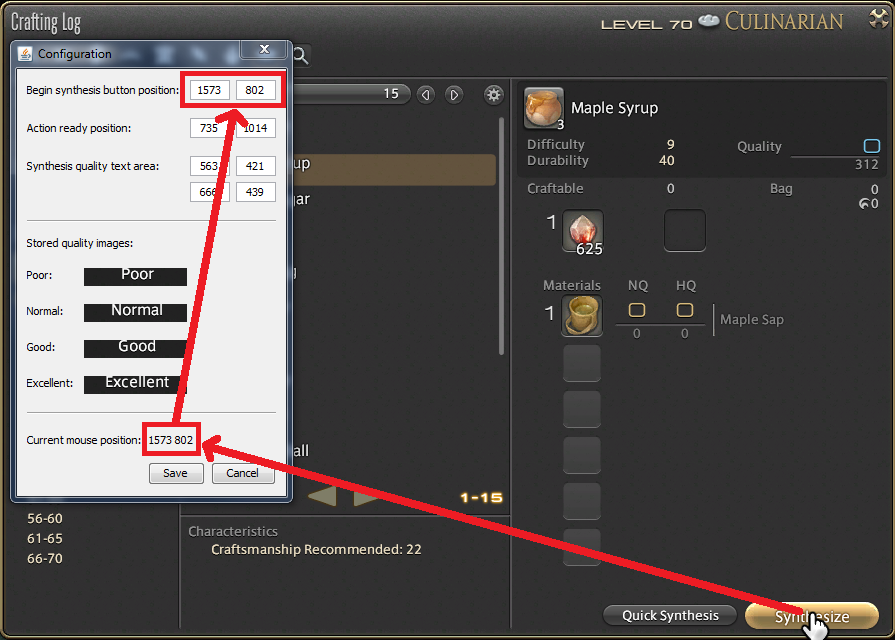The height and width of the screenshot is (640, 895).
Task: Click the quality text area field showing 421
Action: pos(255,166)
